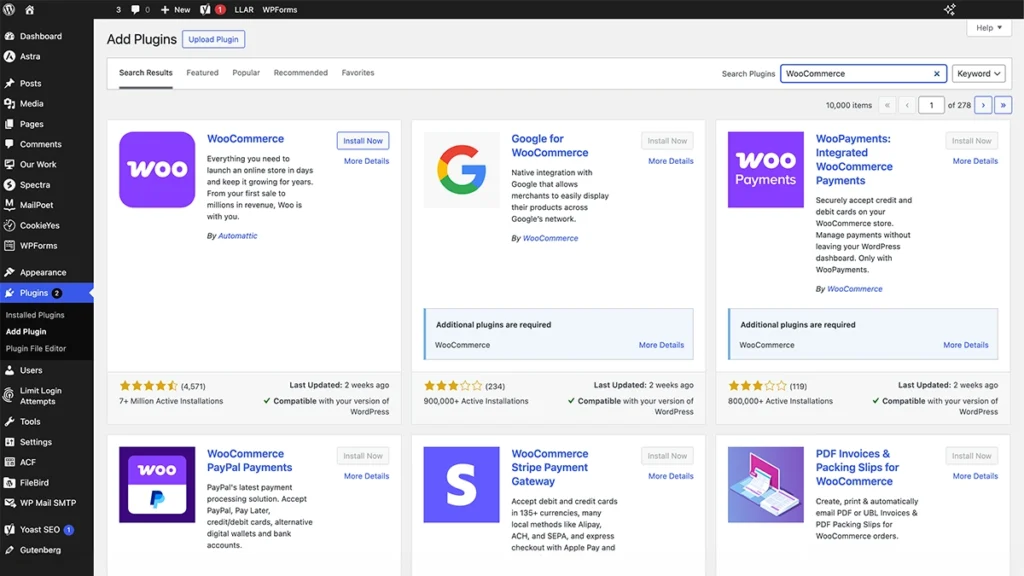Open PDF Invoices & Packing Slips title

pos(857,468)
